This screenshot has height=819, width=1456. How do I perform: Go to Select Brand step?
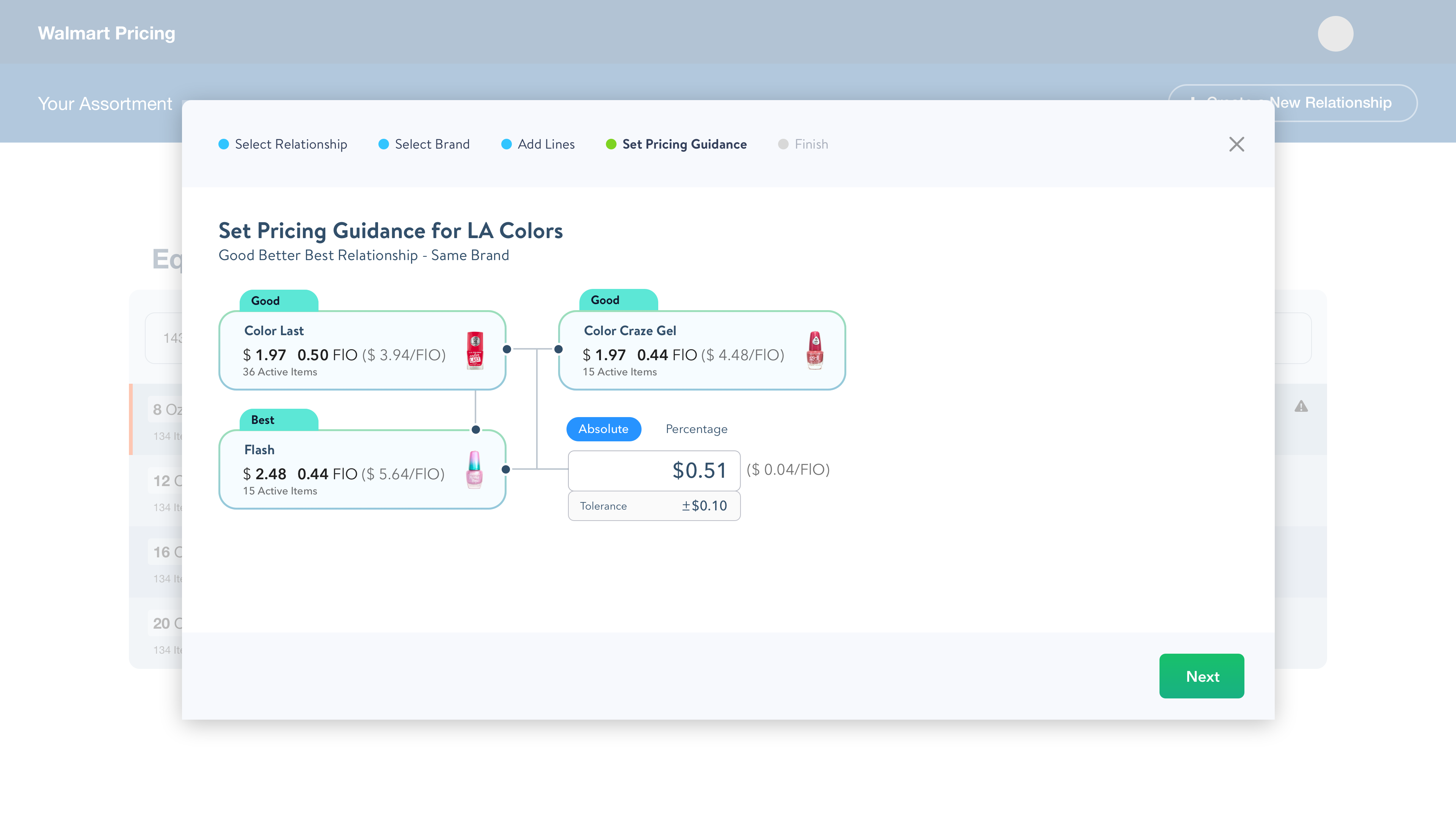[x=424, y=144]
